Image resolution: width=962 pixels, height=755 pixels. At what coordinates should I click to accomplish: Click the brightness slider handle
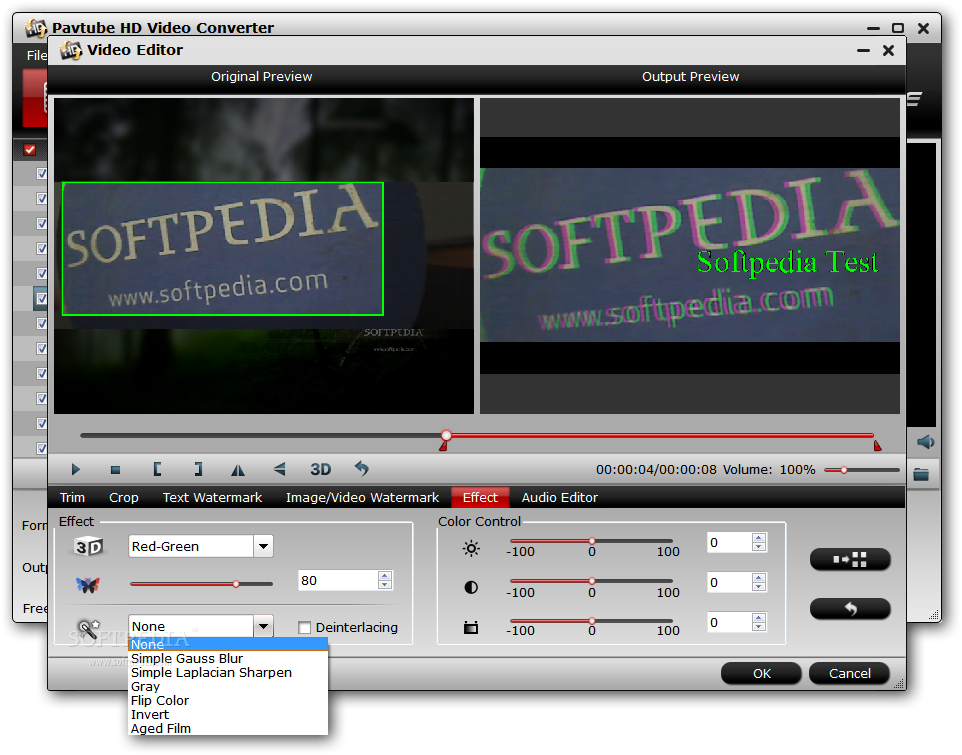click(x=592, y=541)
